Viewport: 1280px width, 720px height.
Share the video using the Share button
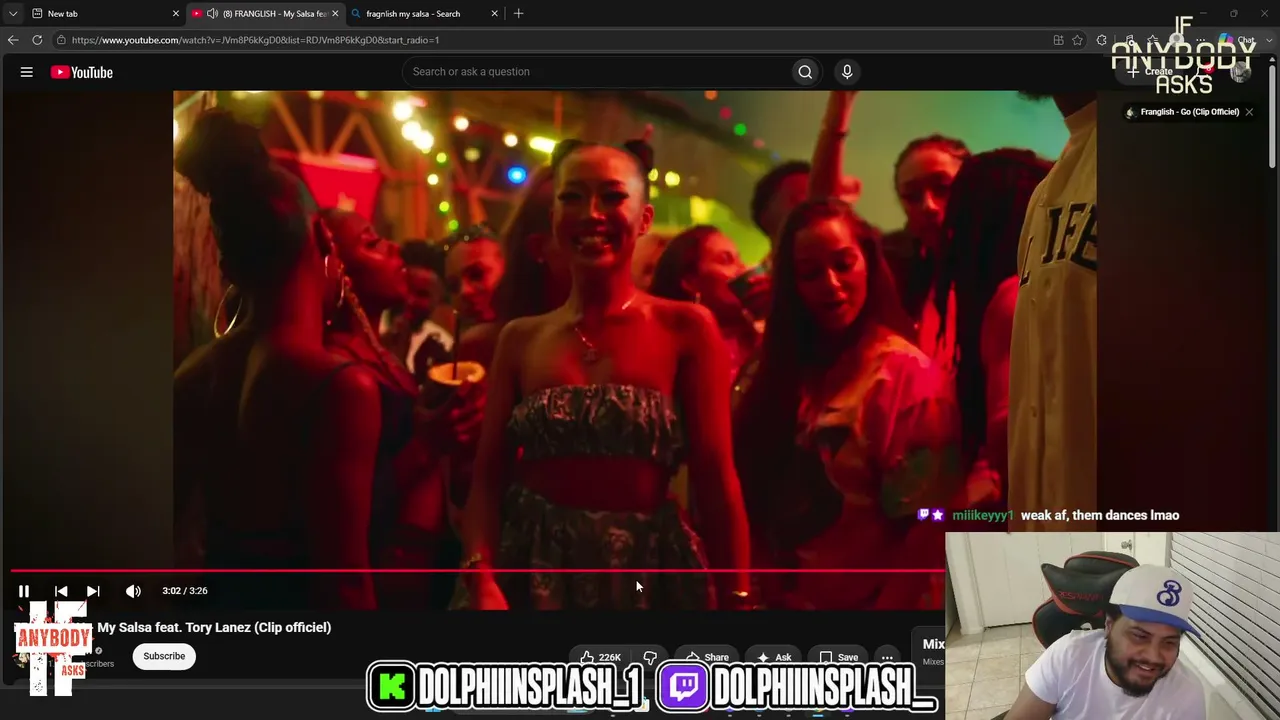point(707,657)
